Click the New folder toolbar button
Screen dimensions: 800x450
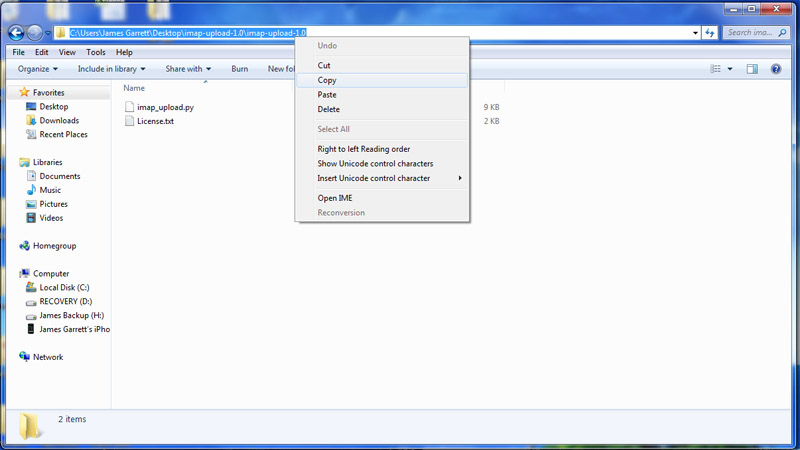(x=281, y=69)
